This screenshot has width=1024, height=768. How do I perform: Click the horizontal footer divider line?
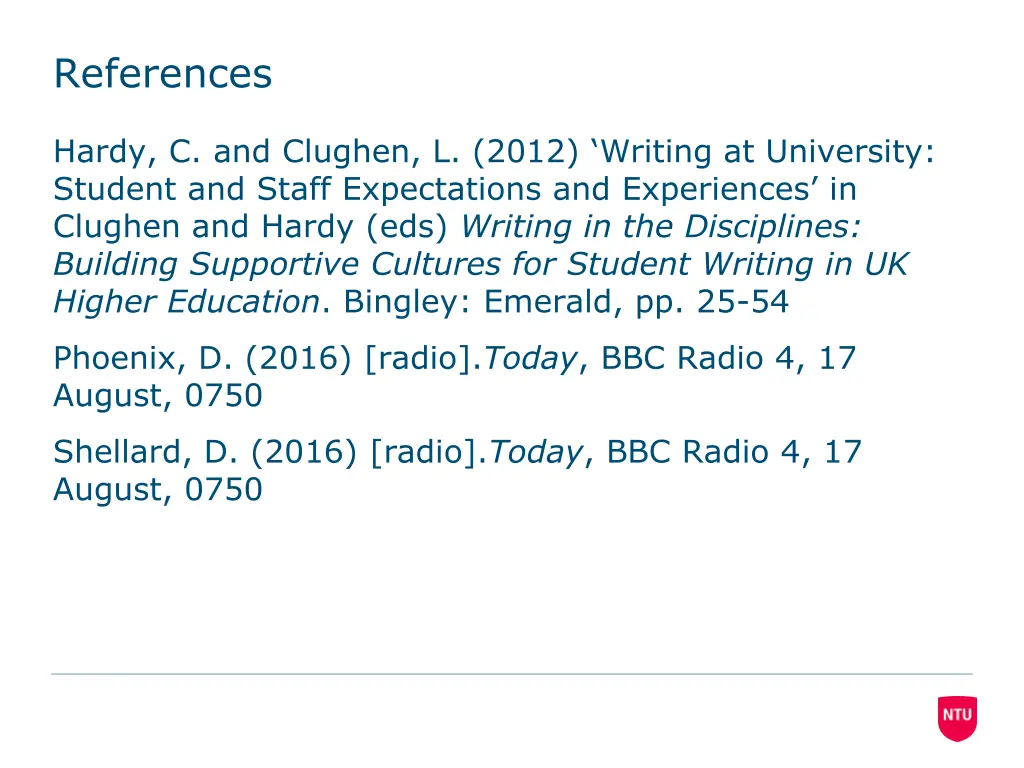coord(512,673)
